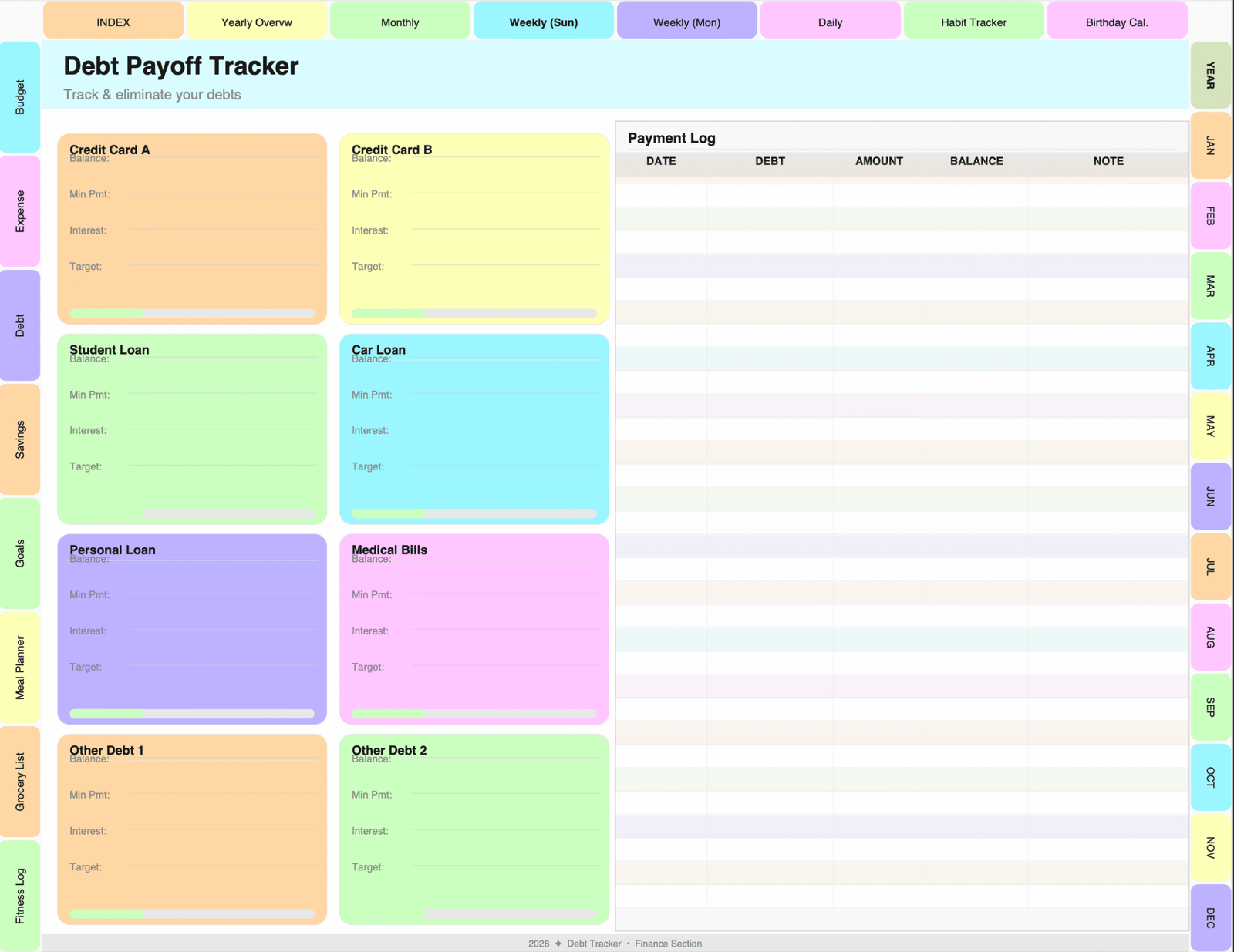Open the Weekly (Sun) tab
The height and width of the screenshot is (952, 1234).
[543, 22]
